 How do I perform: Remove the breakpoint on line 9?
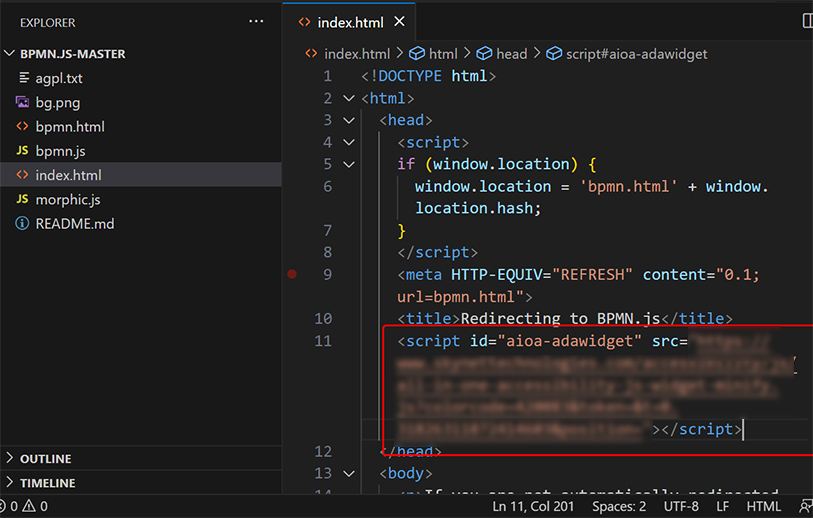pos(292,274)
